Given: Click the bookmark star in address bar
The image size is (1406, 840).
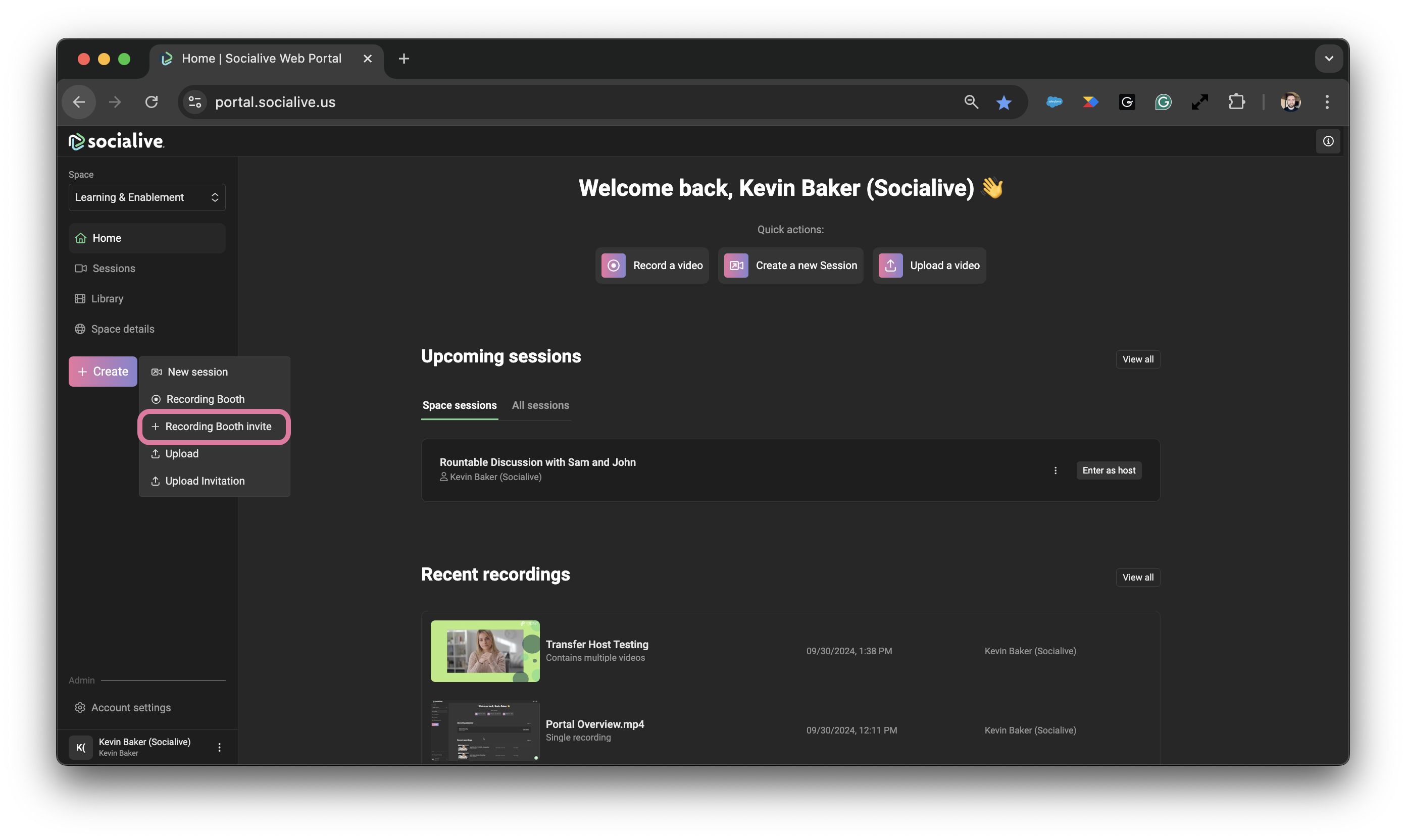Looking at the screenshot, I should tap(1003, 102).
